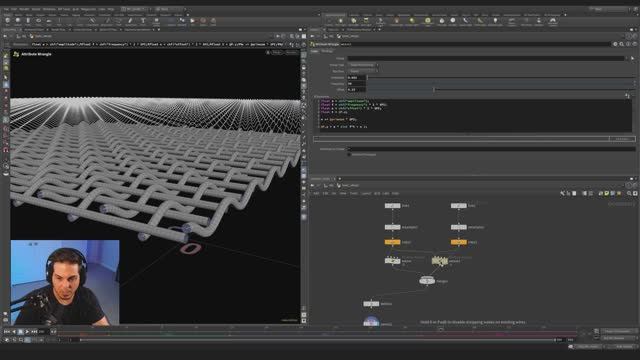This screenshot has width=640, height=360.
Task: Select the orange copy1 node
Action: (392, 242)
